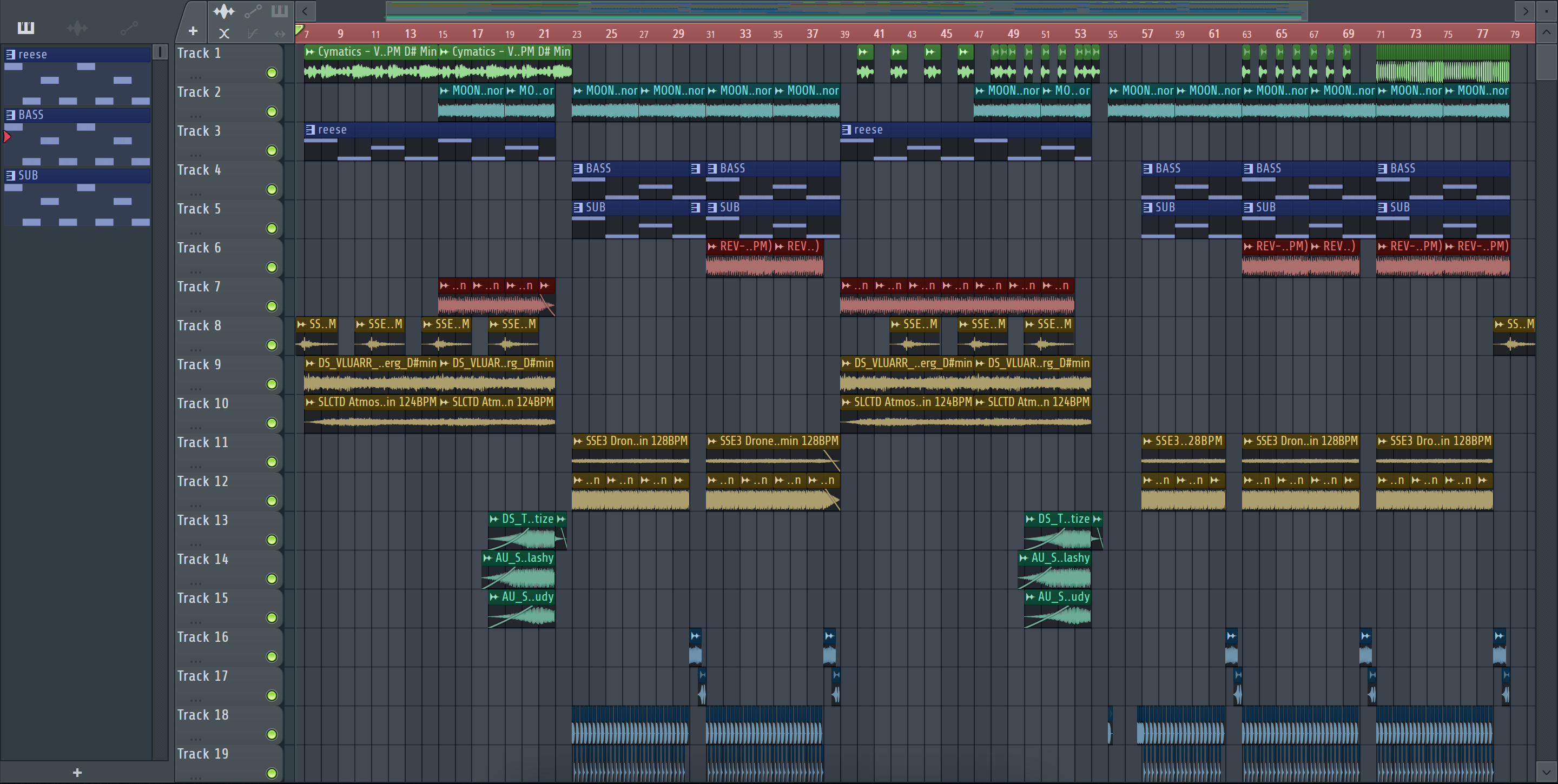Mute Track 1 with its green LED
This screenshot has height=784, width=1558.
272,73
